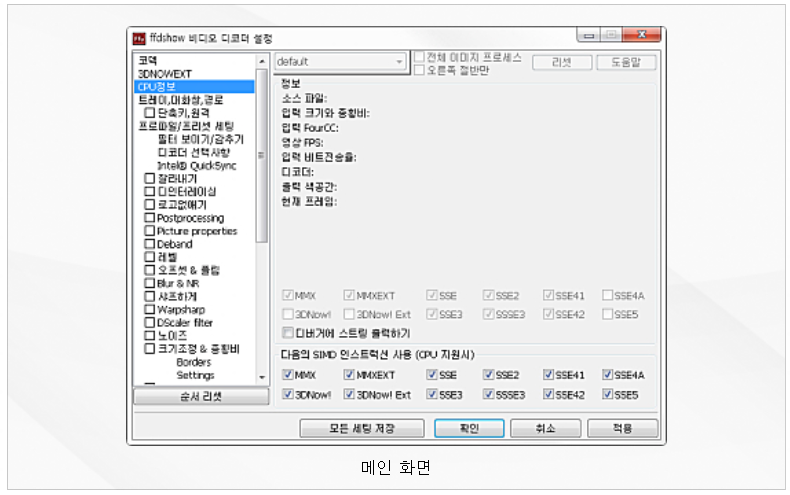Open 프로파일/프리셋 세팅 in the tree
This screenshot has height=495, width=790.
[x=186, y=126]
